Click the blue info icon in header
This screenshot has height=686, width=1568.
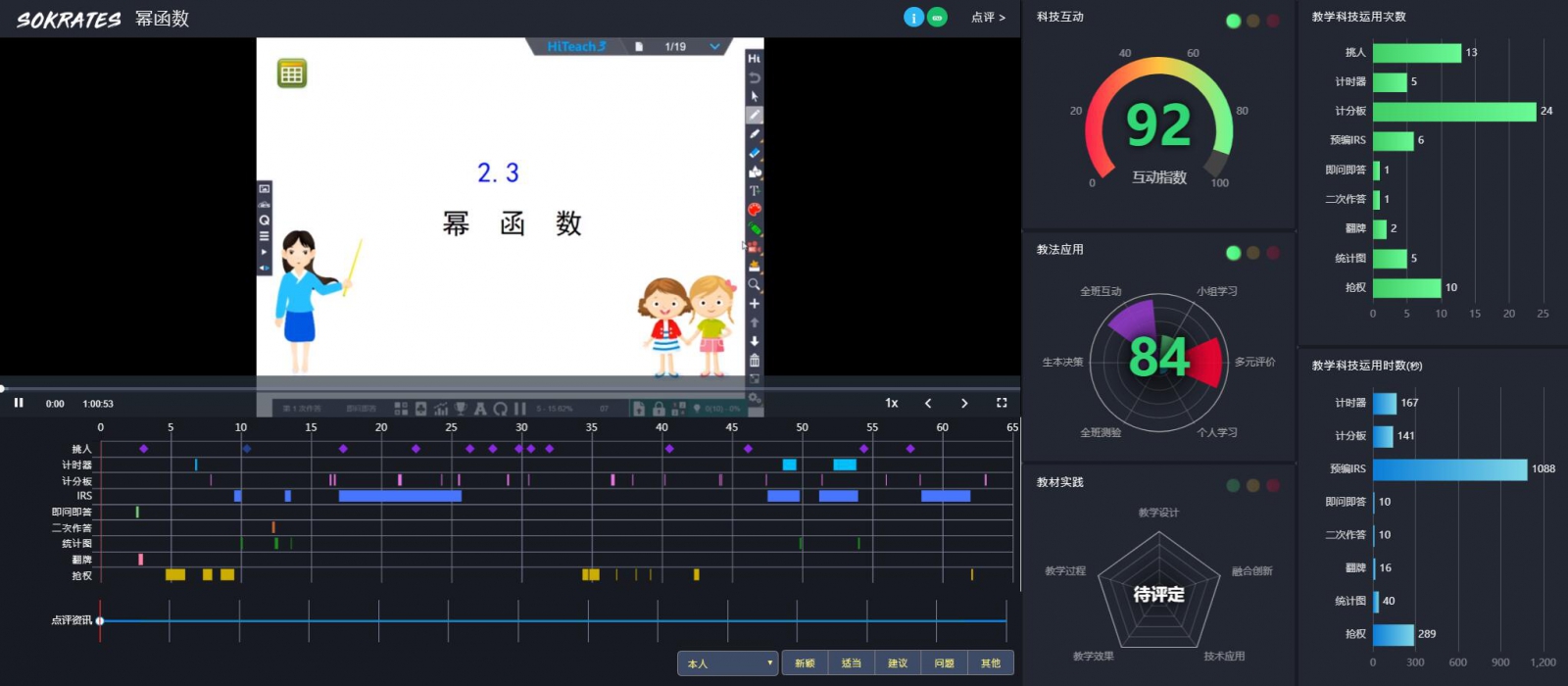(913, 18)
